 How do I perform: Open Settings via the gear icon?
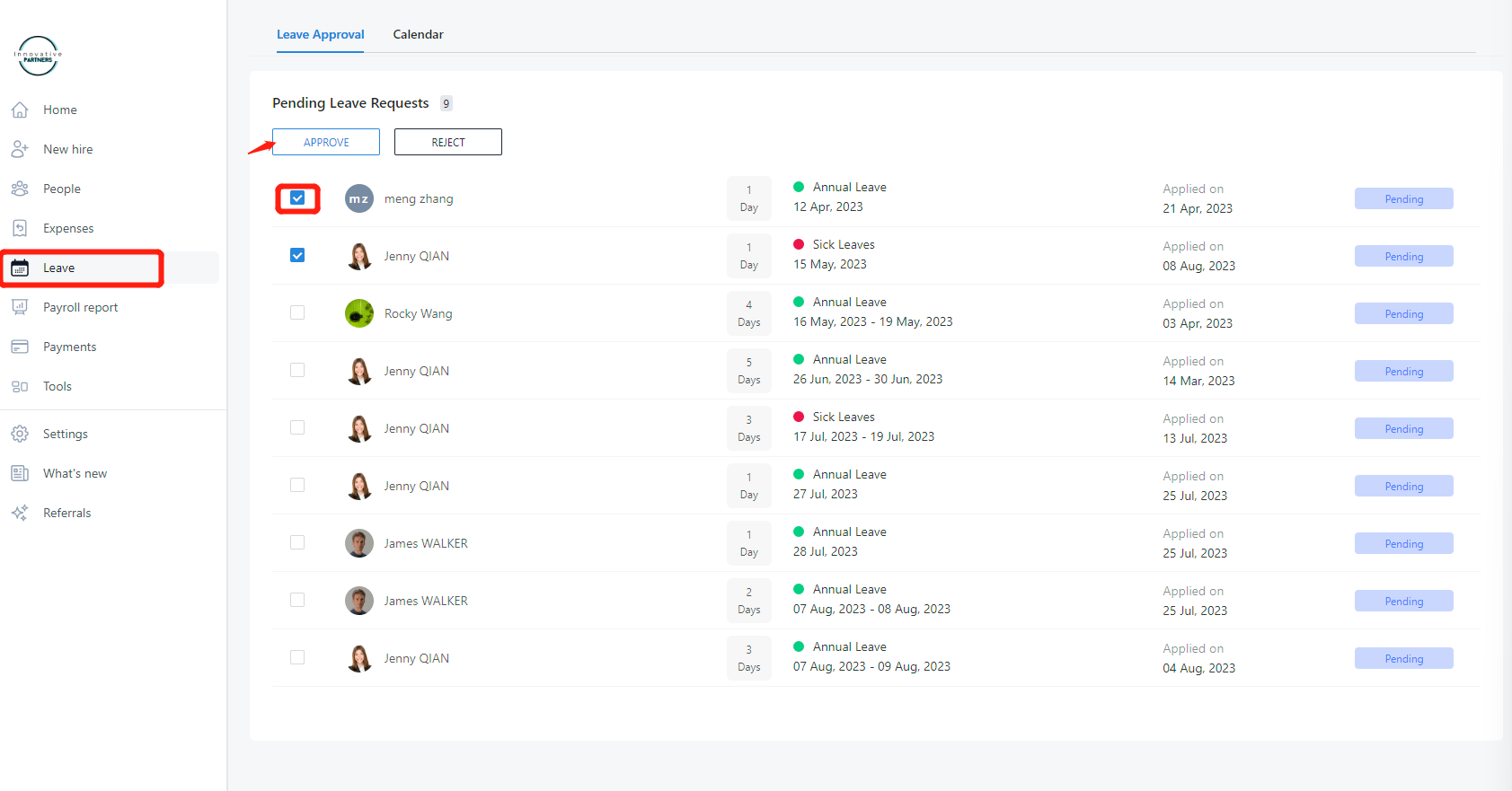click(x=20, y=434)
